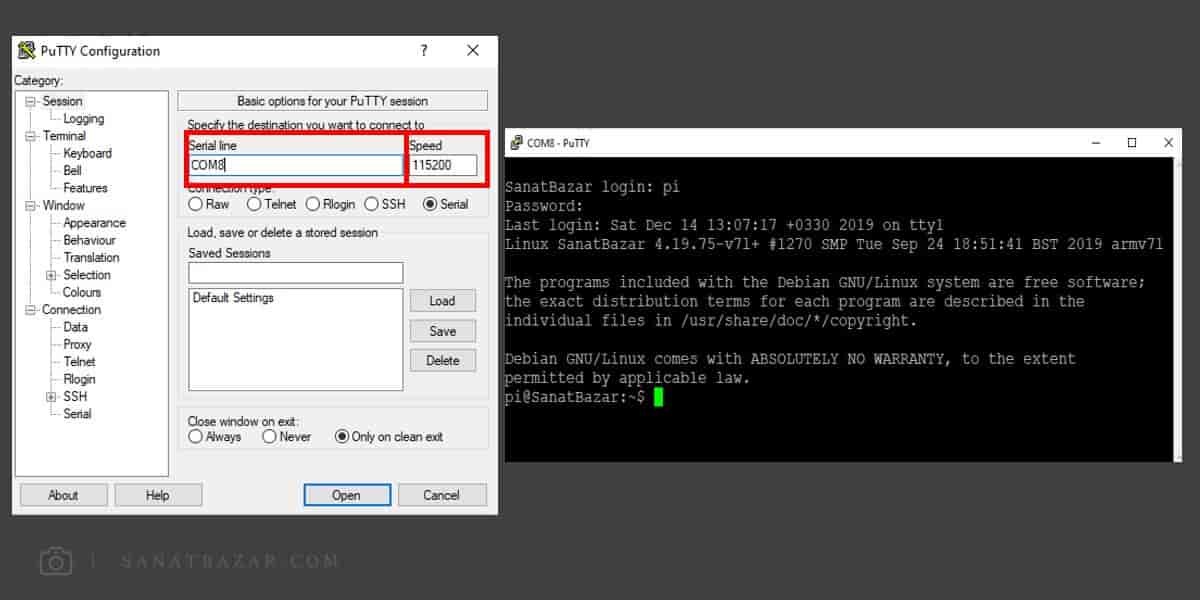Viewport: 1200px width, 600px height.
Task: Open the Keyboard category
Action: click(87, 153)
